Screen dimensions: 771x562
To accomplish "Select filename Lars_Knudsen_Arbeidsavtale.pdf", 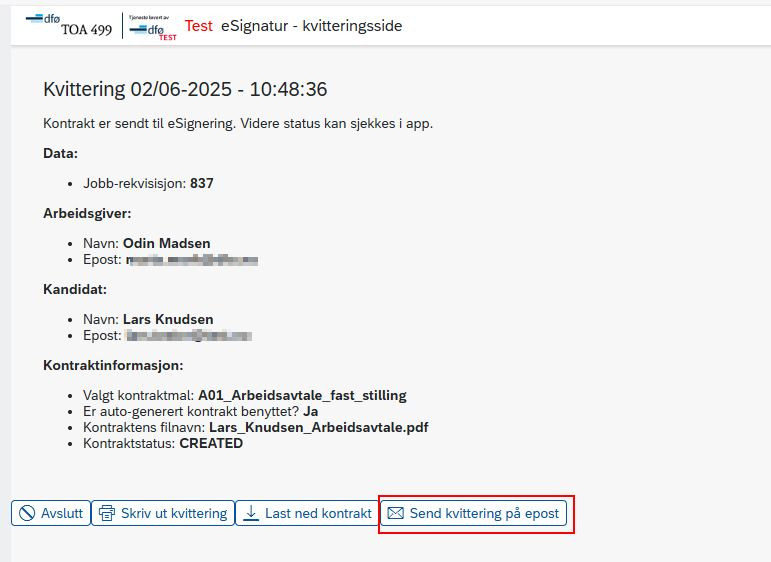I will [x=319, y=428].
